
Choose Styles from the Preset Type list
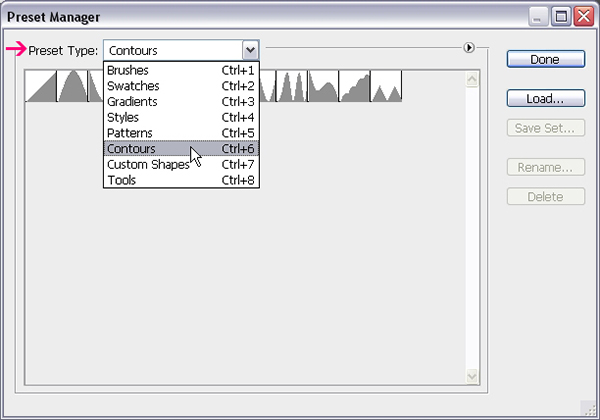[181, 117]
